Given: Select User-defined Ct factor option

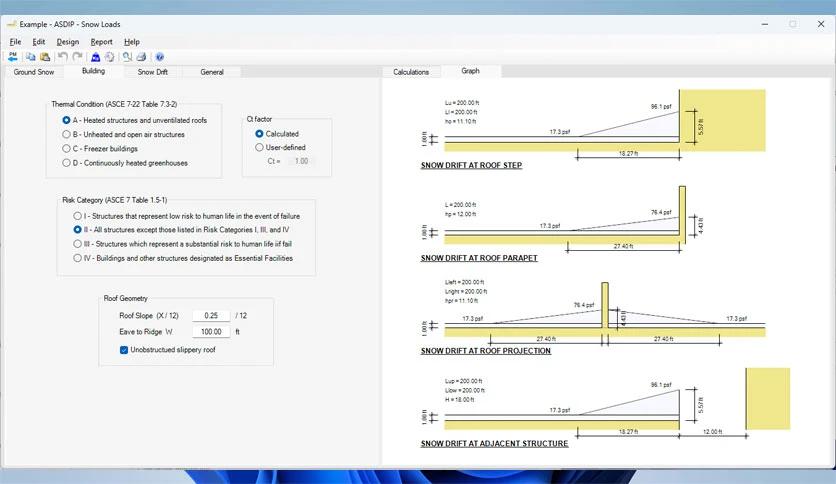Looking at the screenshot, I should [x=260, y=147].
